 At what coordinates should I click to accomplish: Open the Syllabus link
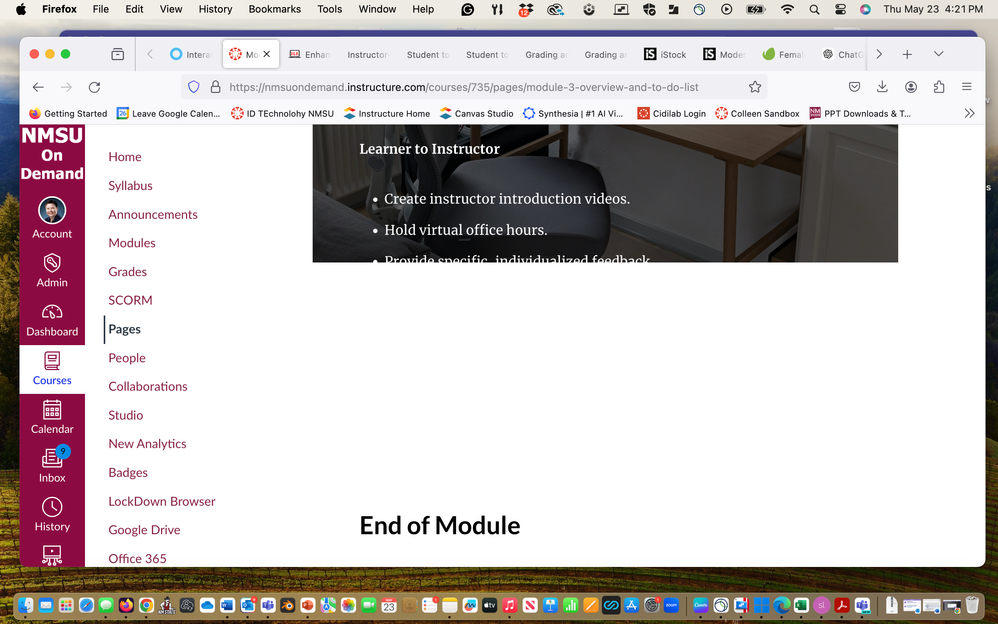(130, 185)
